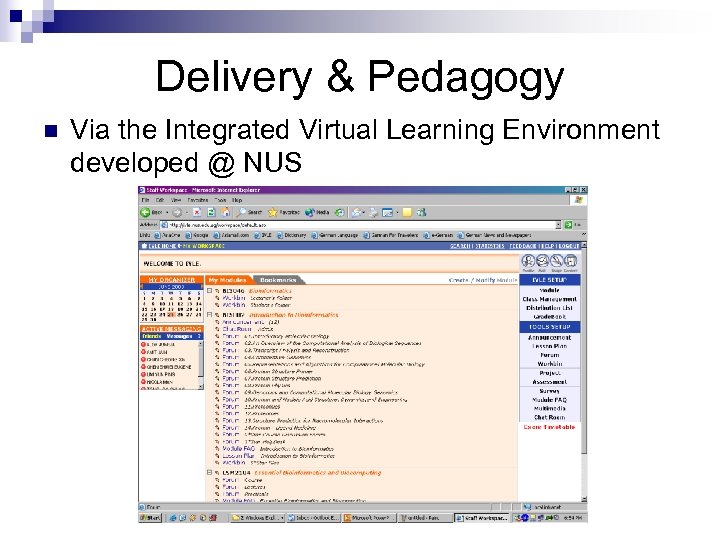Click the red Stop page icon

tap(197, 212)
